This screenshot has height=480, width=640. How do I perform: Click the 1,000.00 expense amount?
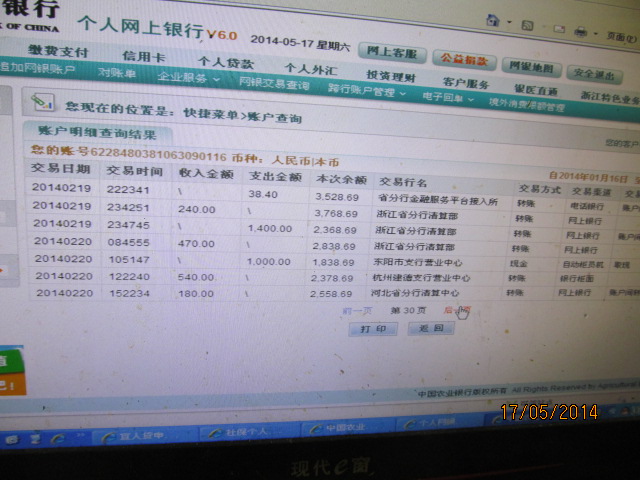click(269, 262)
